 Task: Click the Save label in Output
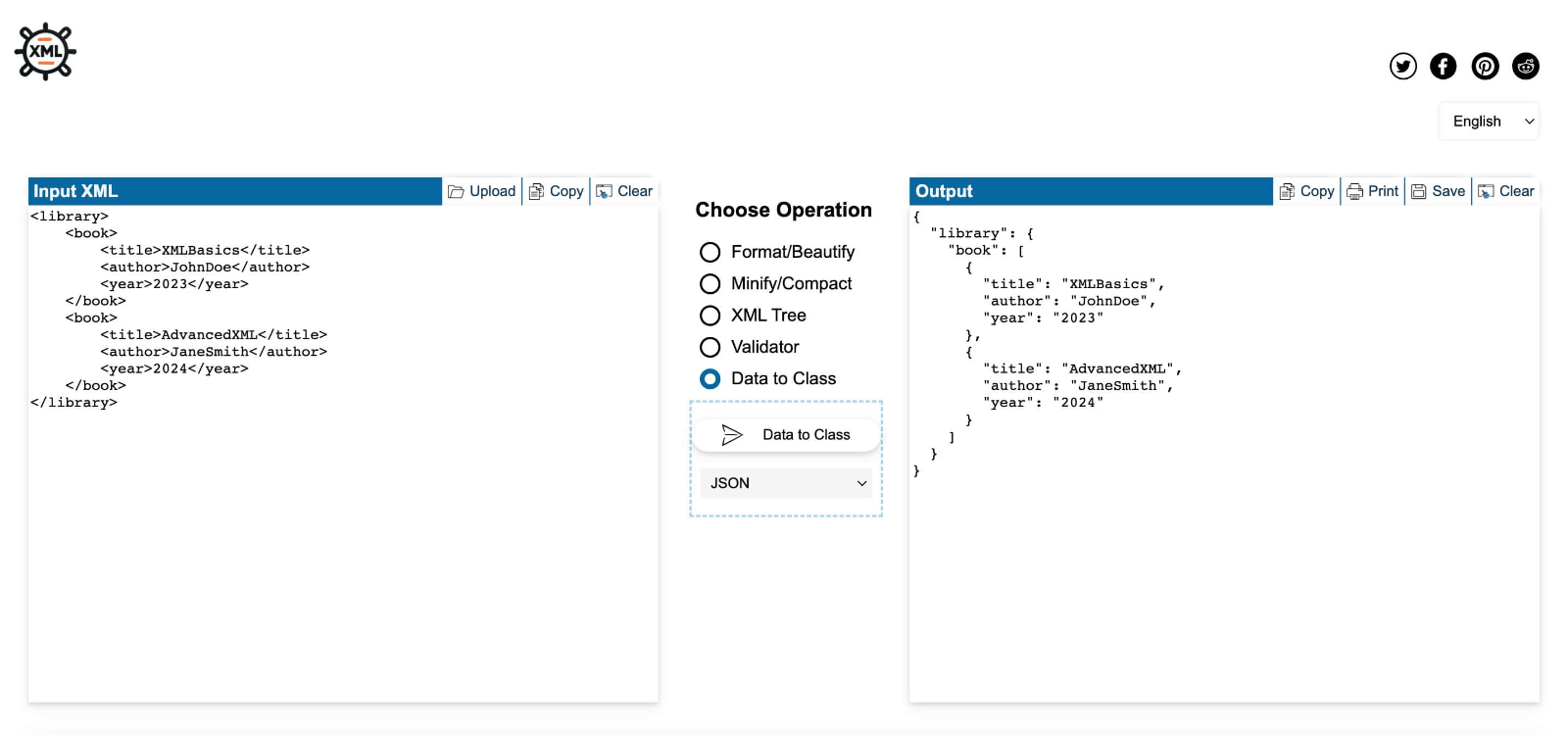[x=1448, y=191]
